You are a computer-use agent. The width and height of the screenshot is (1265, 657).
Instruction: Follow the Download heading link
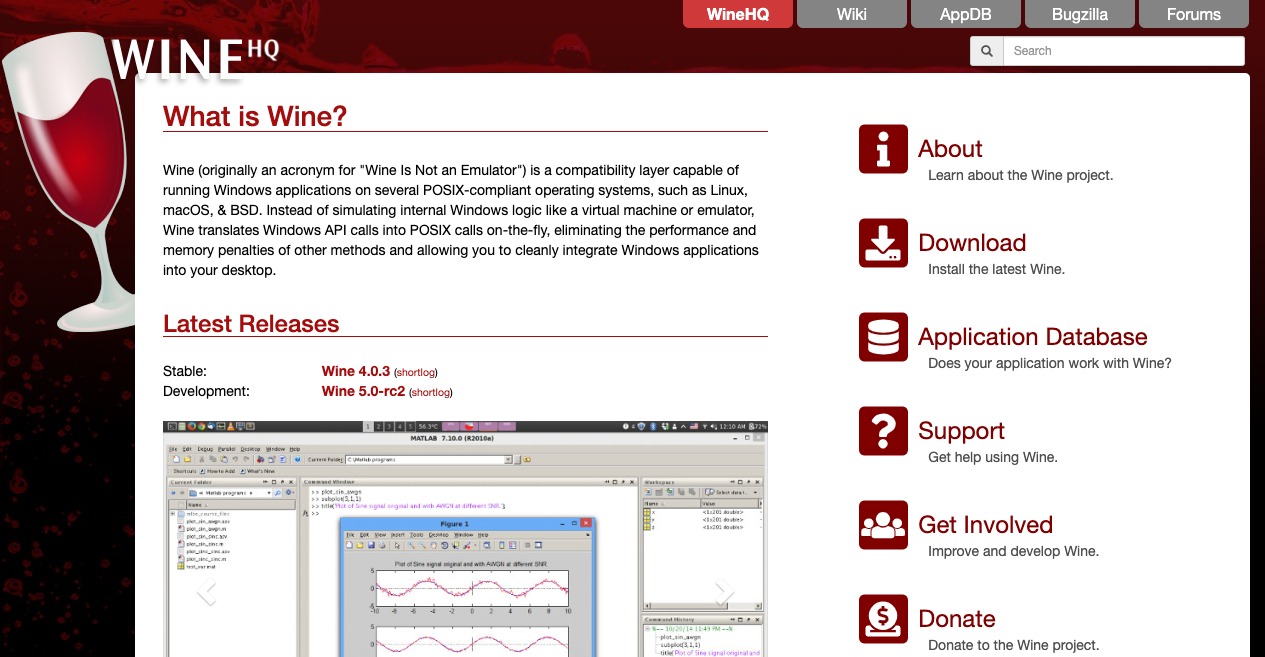pyautogui.click(x=972, y=243)
